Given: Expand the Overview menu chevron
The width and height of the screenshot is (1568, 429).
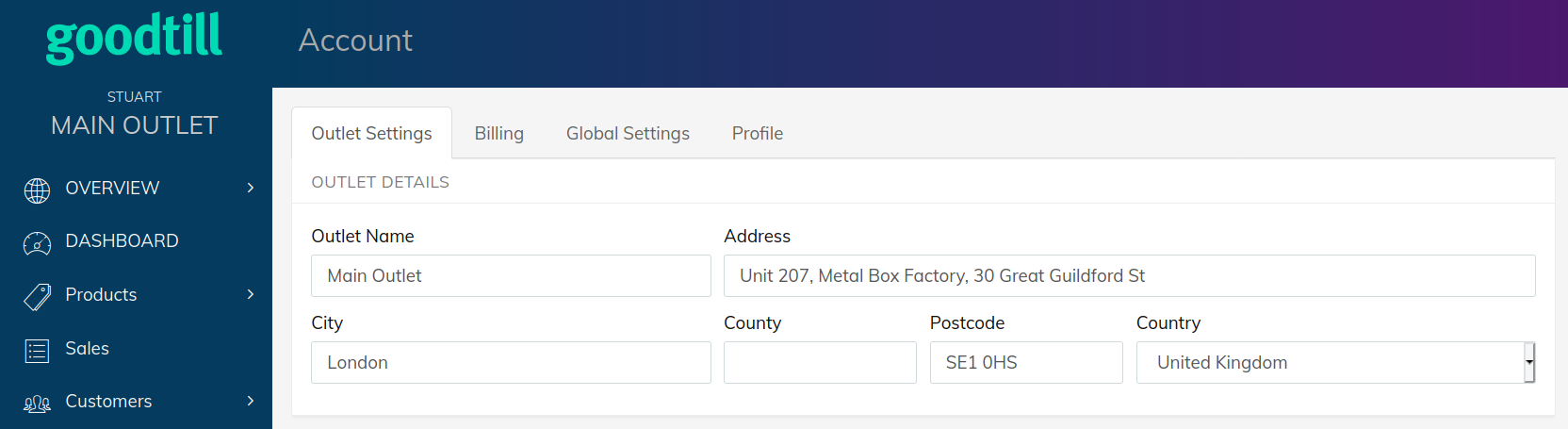Looking at the screenshot, I should click(250, 188).
